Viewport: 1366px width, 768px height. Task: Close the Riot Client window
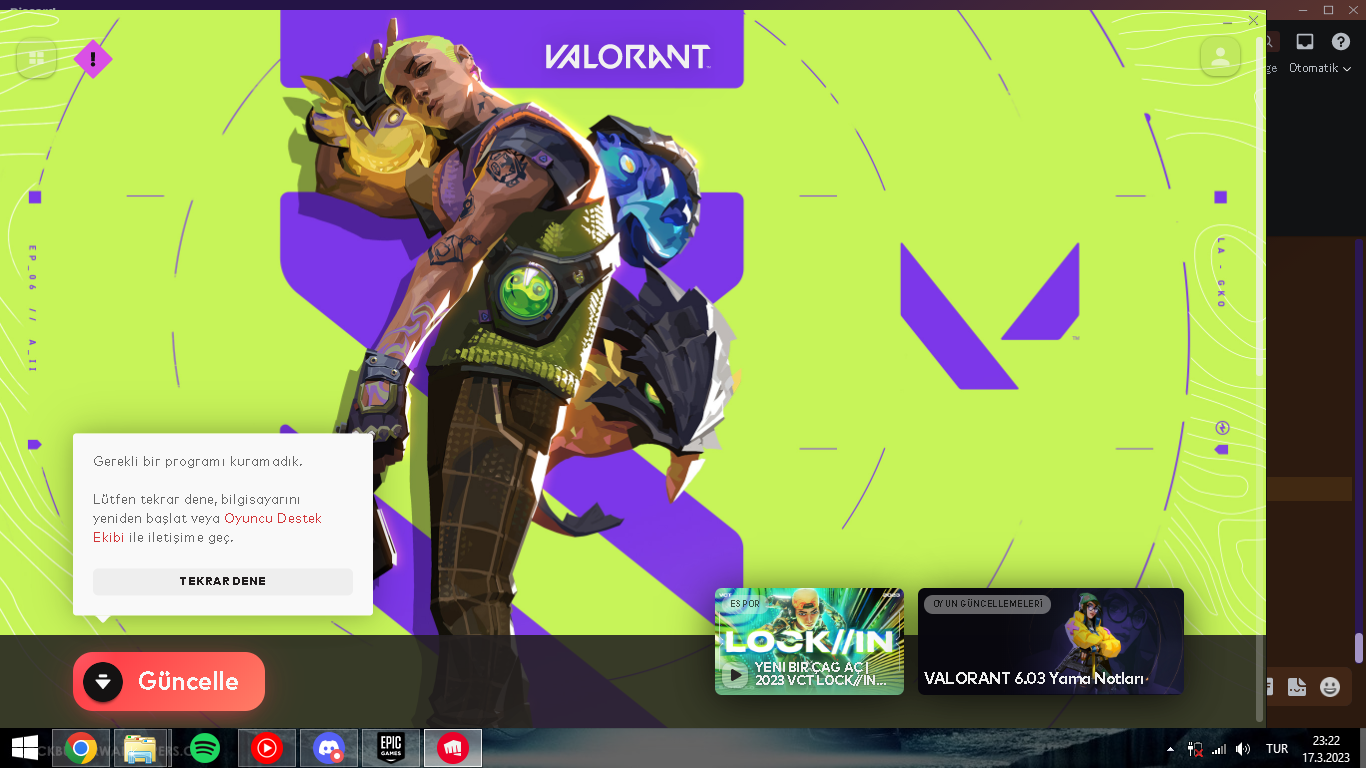(x=1253, y=20)
